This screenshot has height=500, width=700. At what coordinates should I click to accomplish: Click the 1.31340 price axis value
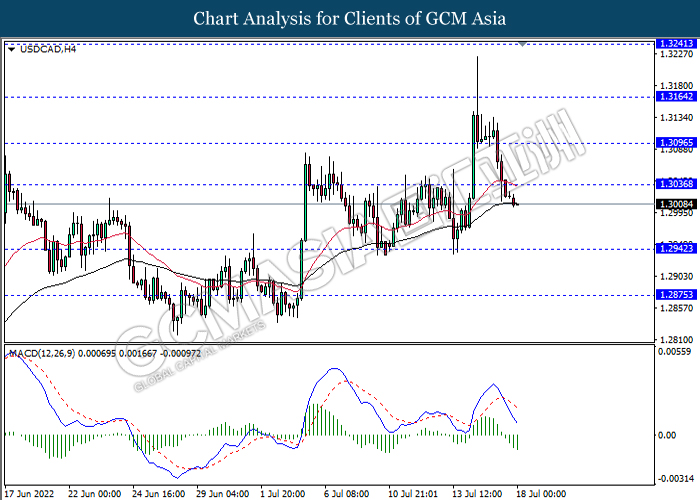(676, 117)
